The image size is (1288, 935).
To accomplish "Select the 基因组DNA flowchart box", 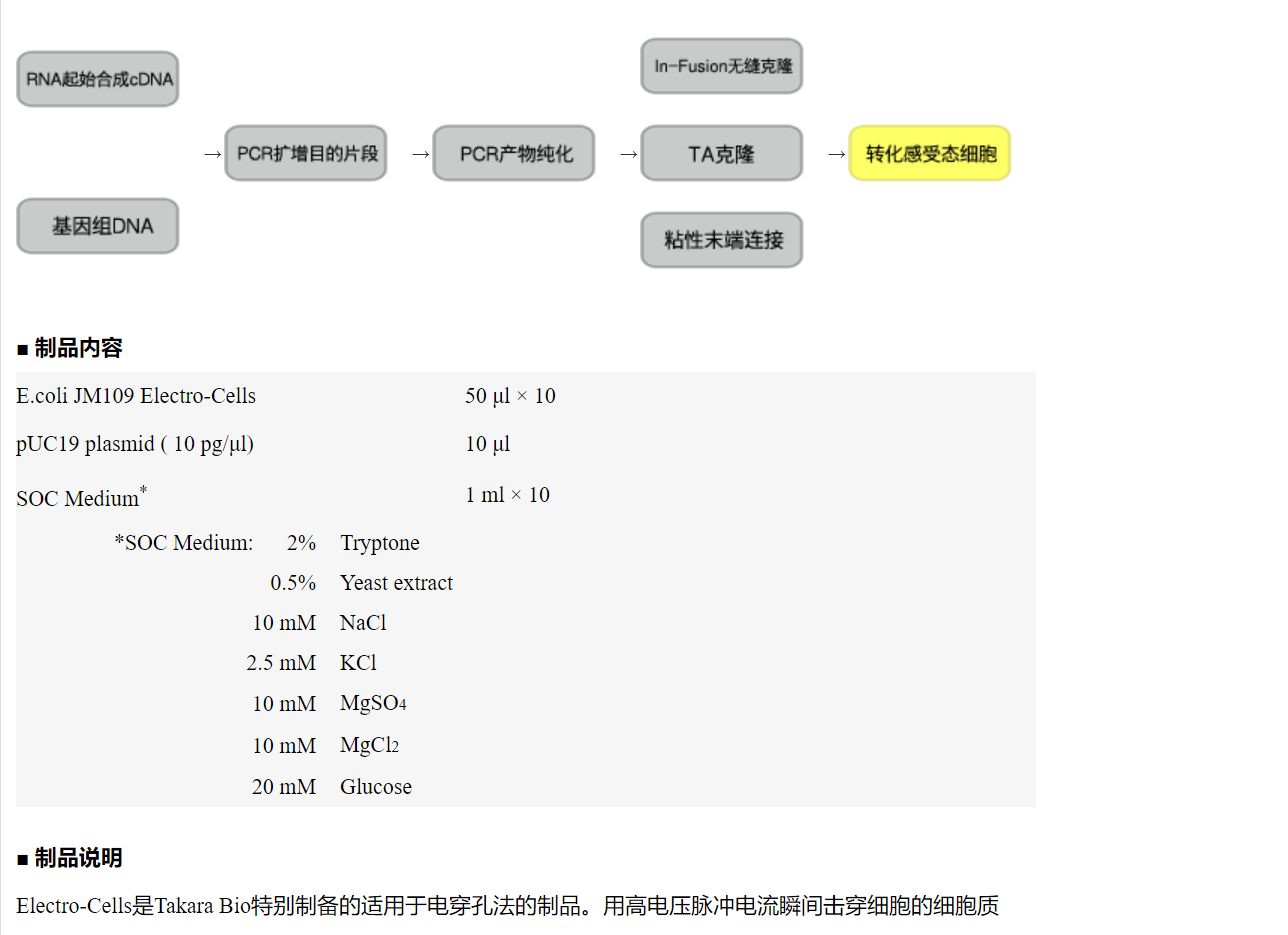I will click(98, 226).
